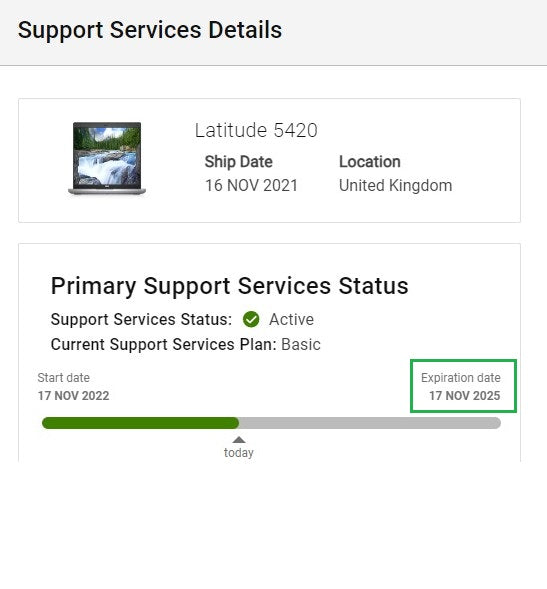Click the today triangle marker
Viewport: 547px width, 589px height.
pyautogui.click(x=239, y=439)
